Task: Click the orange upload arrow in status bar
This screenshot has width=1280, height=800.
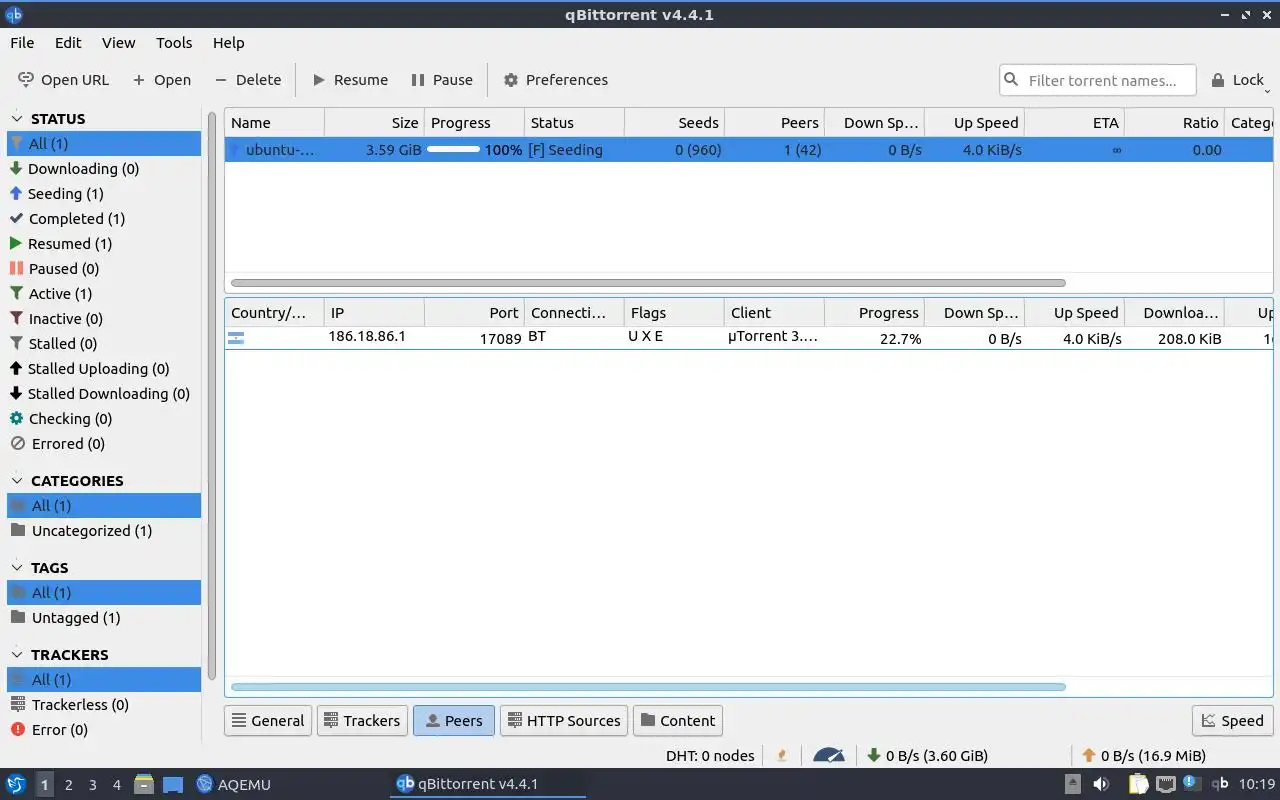Action: click(x=1088, y=756)
